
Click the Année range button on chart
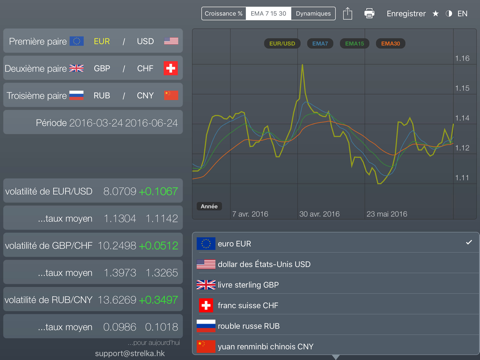209,206
